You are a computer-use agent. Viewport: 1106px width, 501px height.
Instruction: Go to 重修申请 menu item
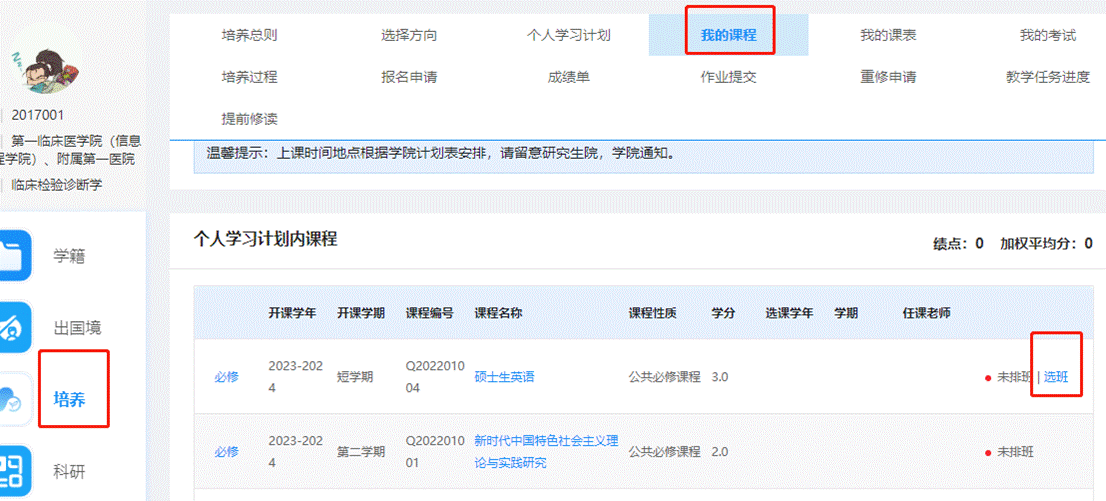[x=888, y=77]
